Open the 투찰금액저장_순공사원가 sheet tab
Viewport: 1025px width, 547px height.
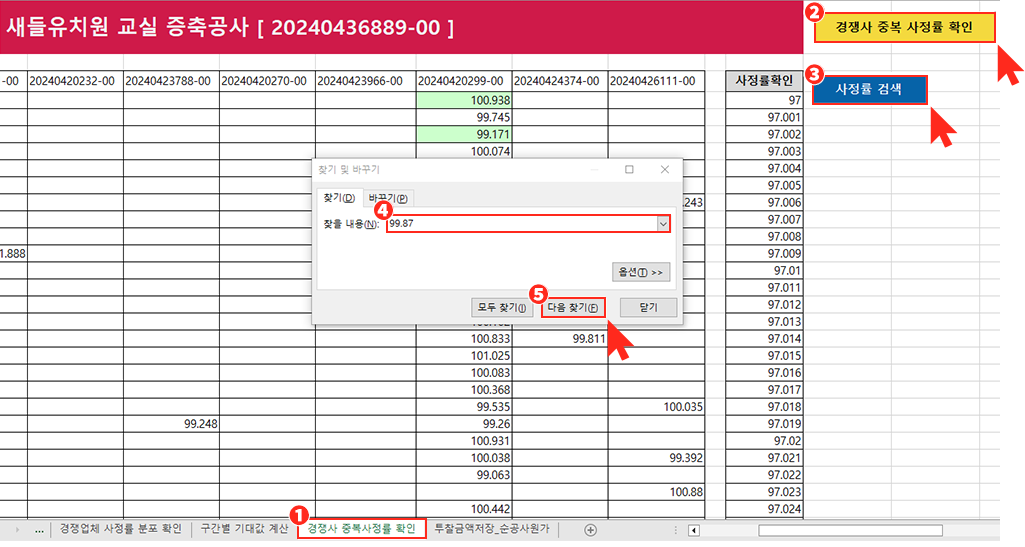point(492,528)
